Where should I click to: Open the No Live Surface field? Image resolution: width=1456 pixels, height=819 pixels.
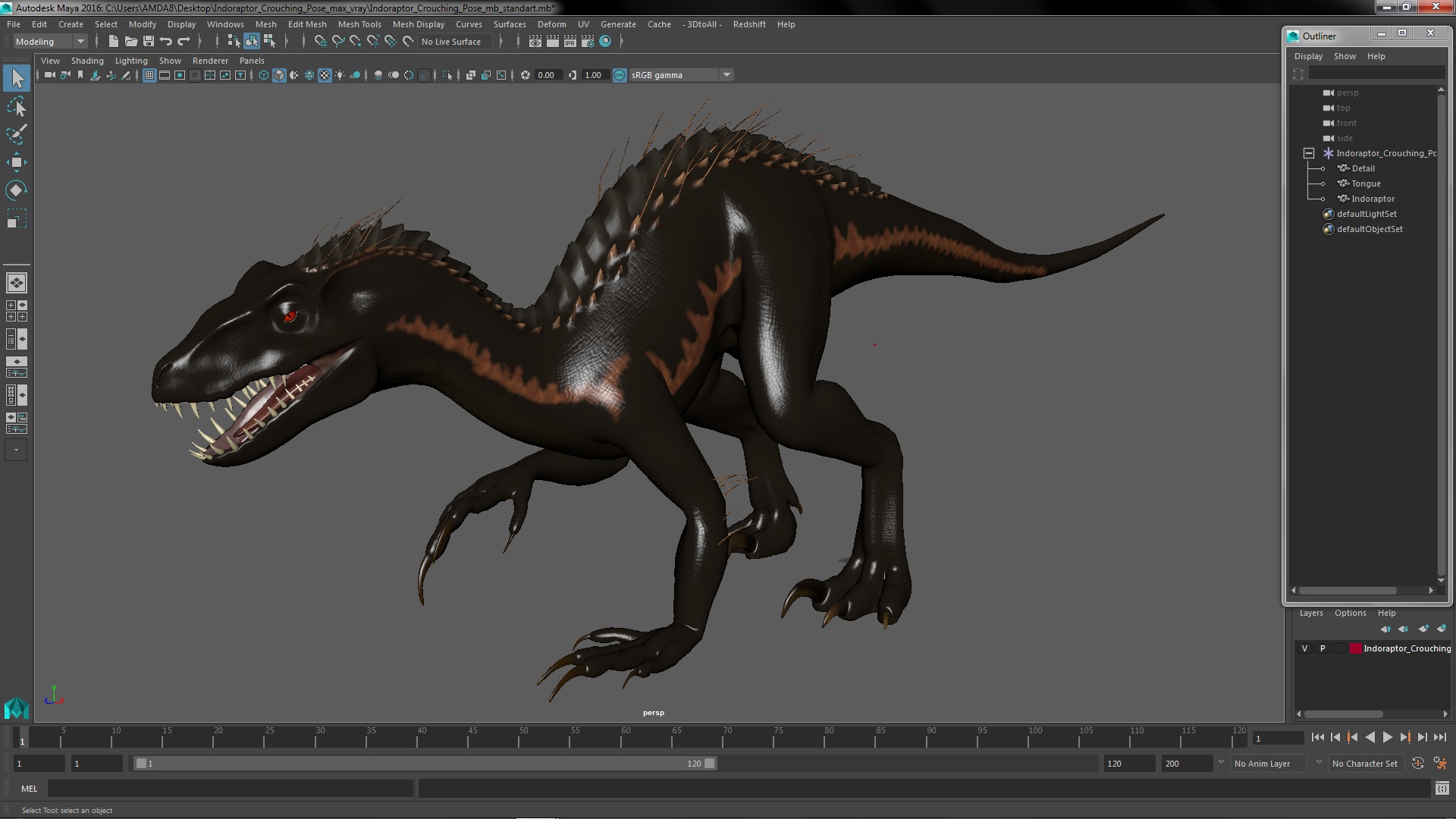(x=454, y=42)
